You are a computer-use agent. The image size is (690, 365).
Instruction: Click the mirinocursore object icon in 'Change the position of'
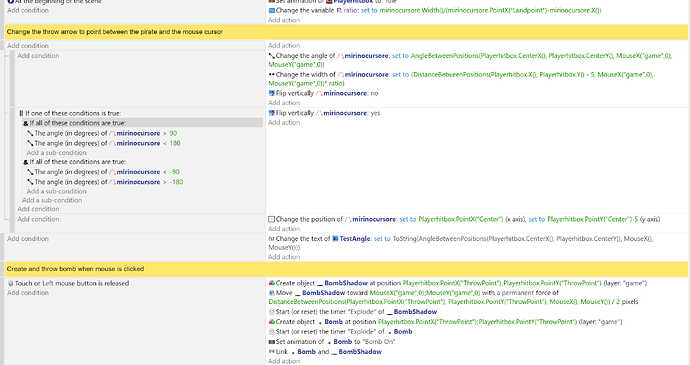[348, 219]
